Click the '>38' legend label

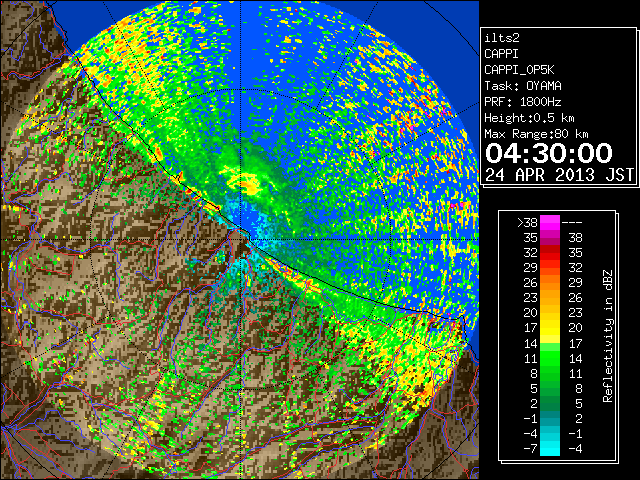(x=527, y=223)
